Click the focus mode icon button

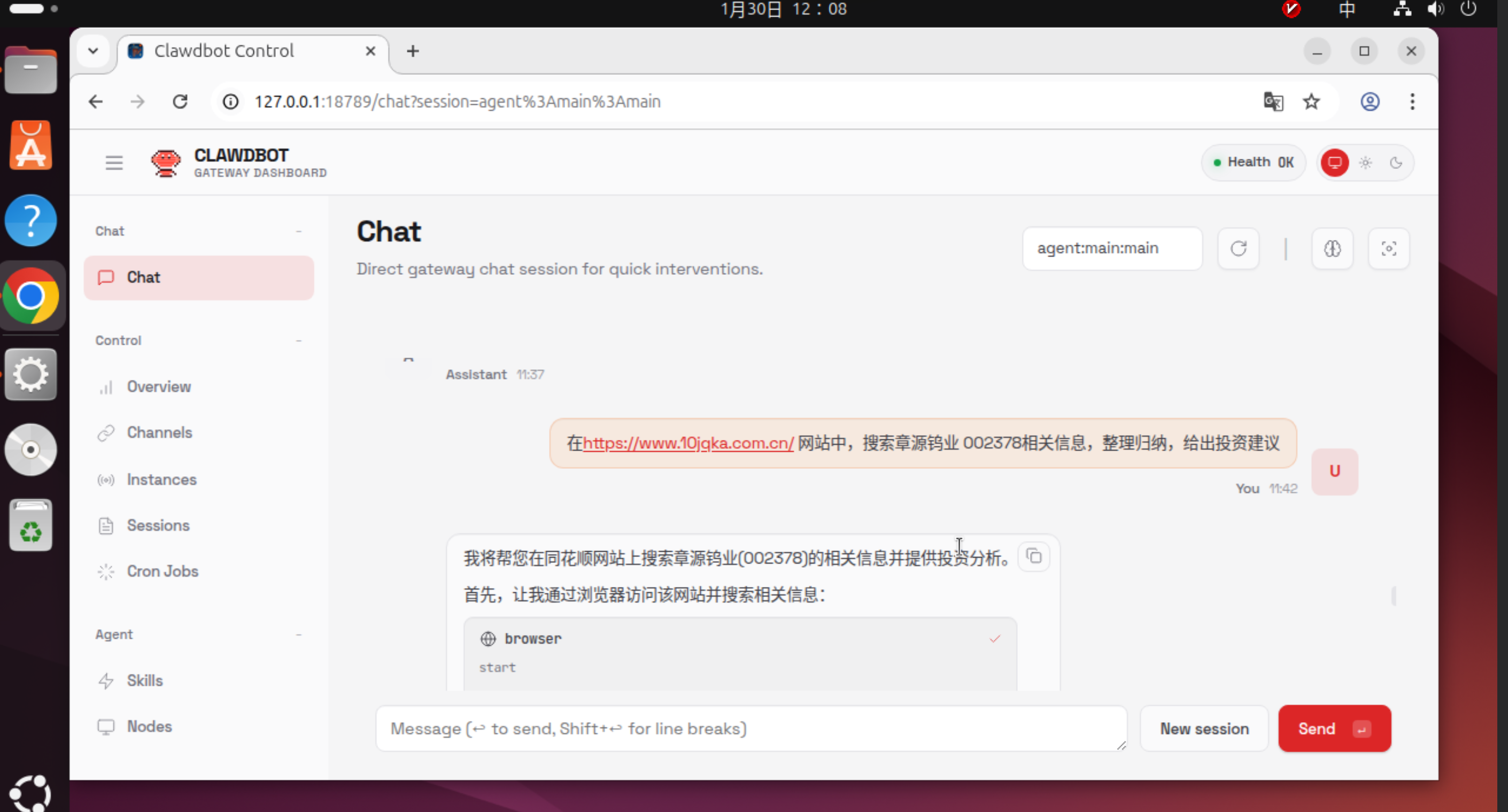[1389, 249]
